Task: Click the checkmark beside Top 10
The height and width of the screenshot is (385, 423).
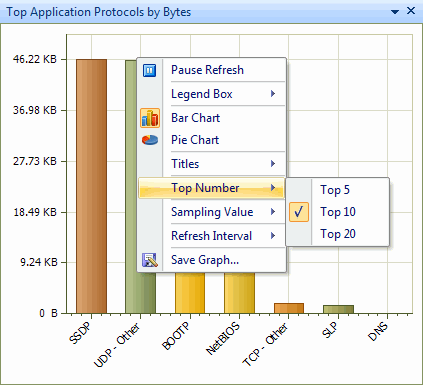Action: (299, 212)
